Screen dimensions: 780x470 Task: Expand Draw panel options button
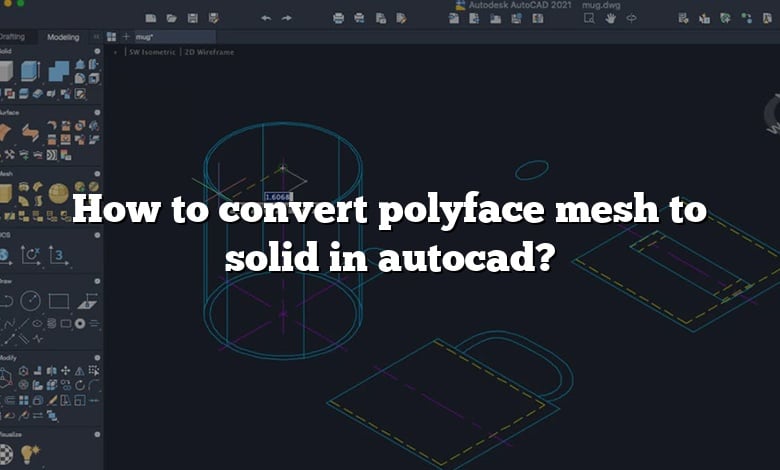point(97,281)
